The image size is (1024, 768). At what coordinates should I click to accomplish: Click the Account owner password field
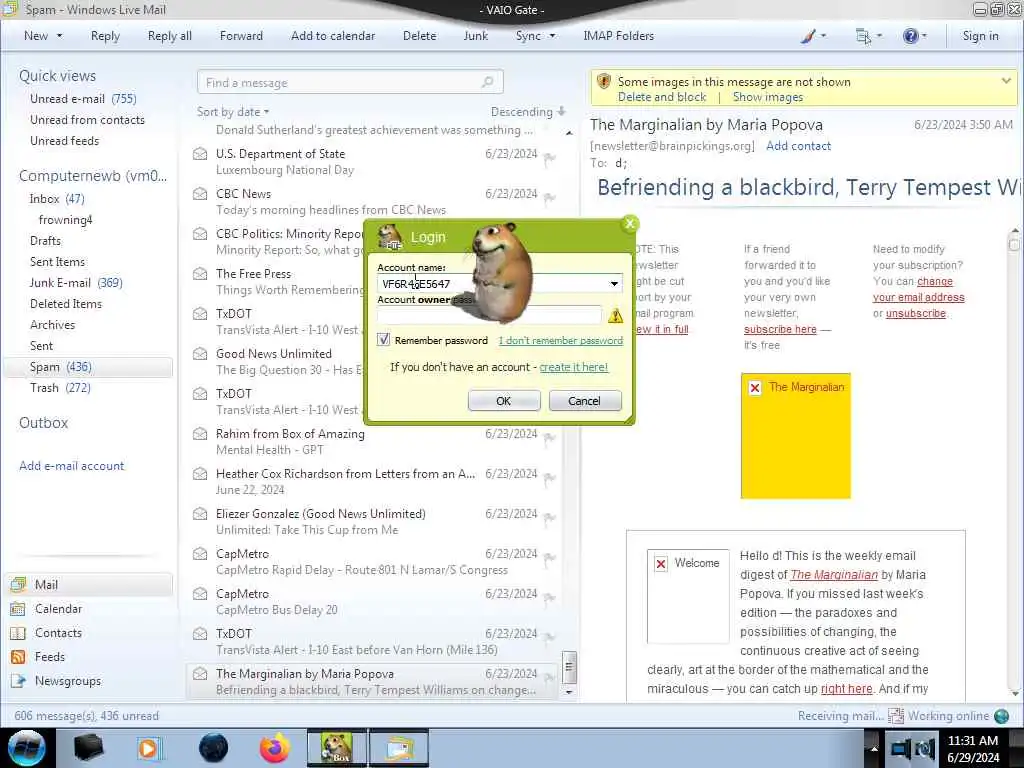[x=489, y=315]
